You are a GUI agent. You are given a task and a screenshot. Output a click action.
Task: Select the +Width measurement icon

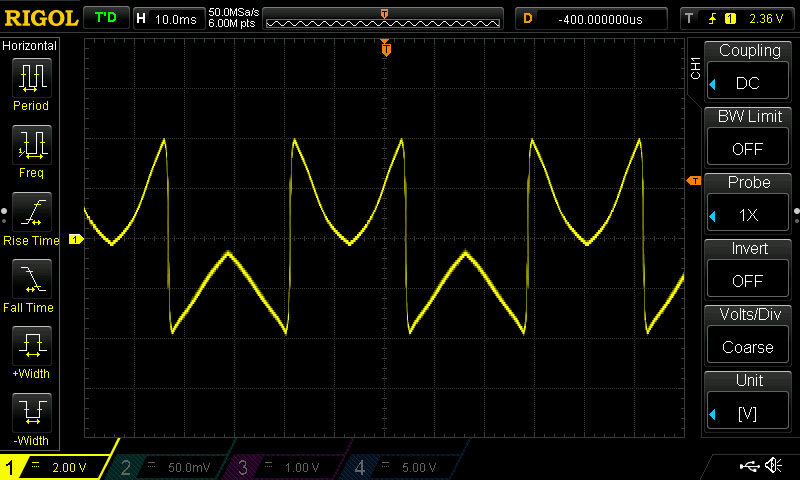click(31, 351)
